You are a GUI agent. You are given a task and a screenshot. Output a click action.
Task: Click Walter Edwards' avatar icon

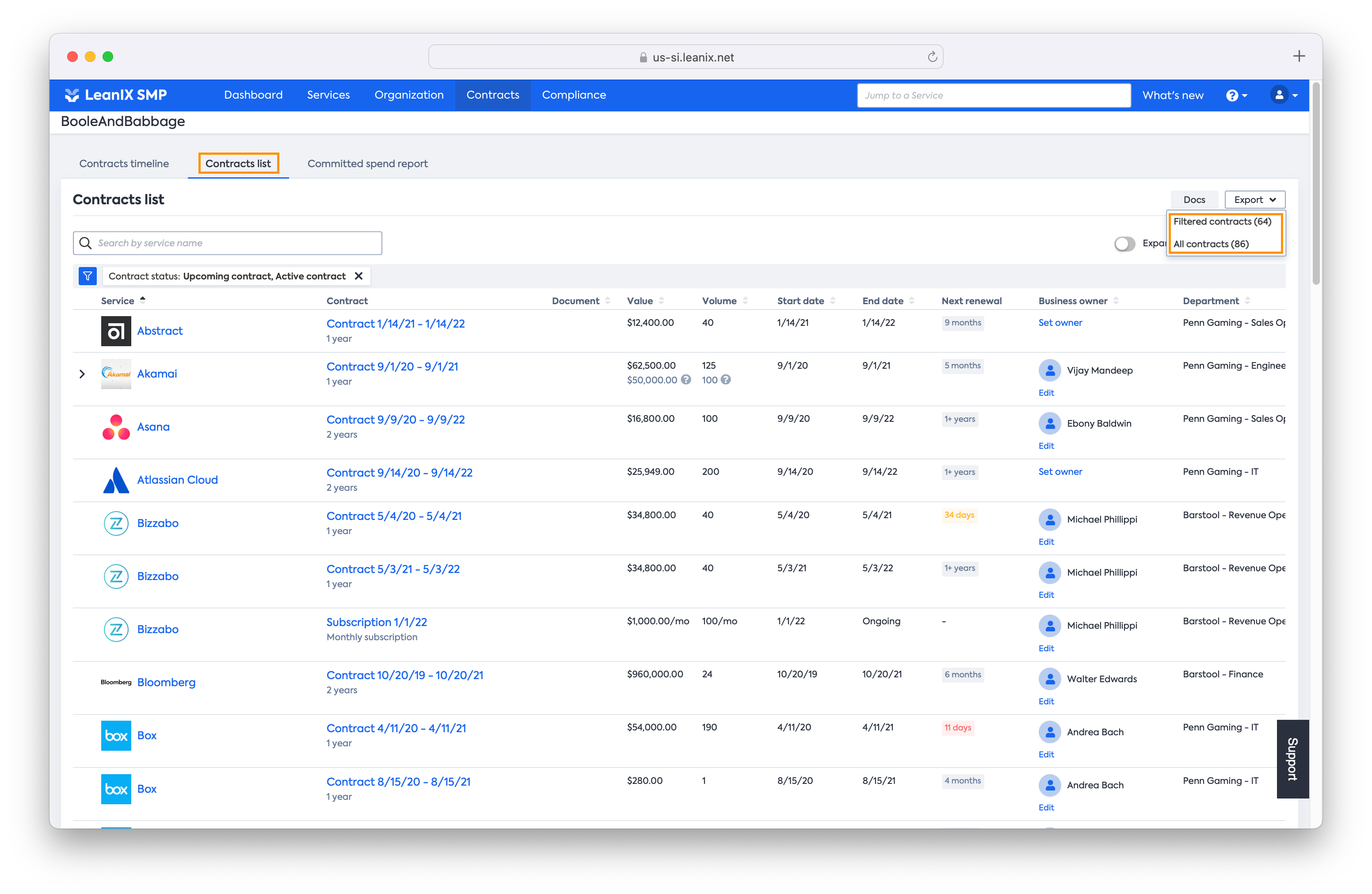coord(1050,679)
